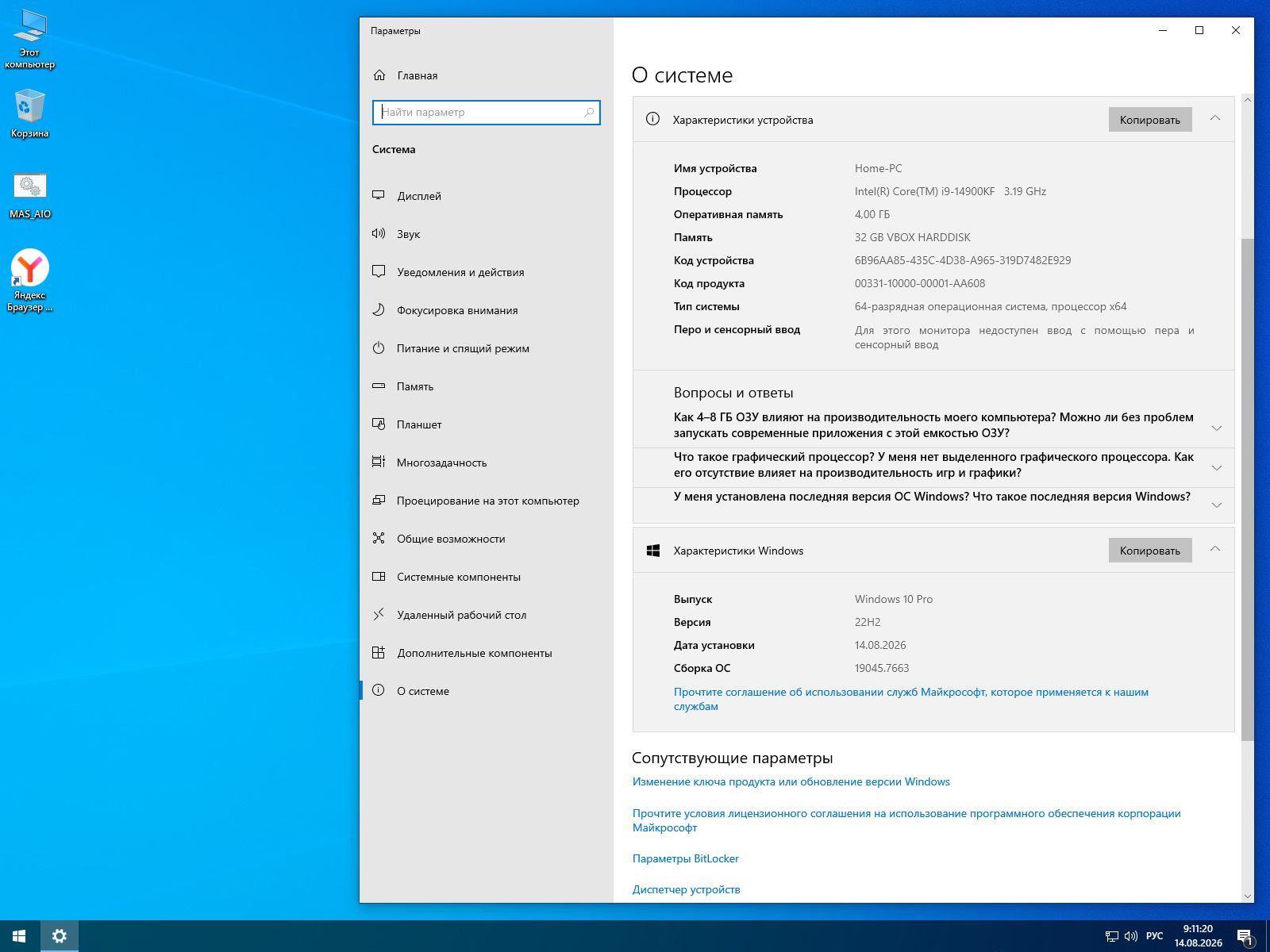Screen dimensions: 1270x952
Task: Open Питание и спящий режим page
Action: [487, 348]
